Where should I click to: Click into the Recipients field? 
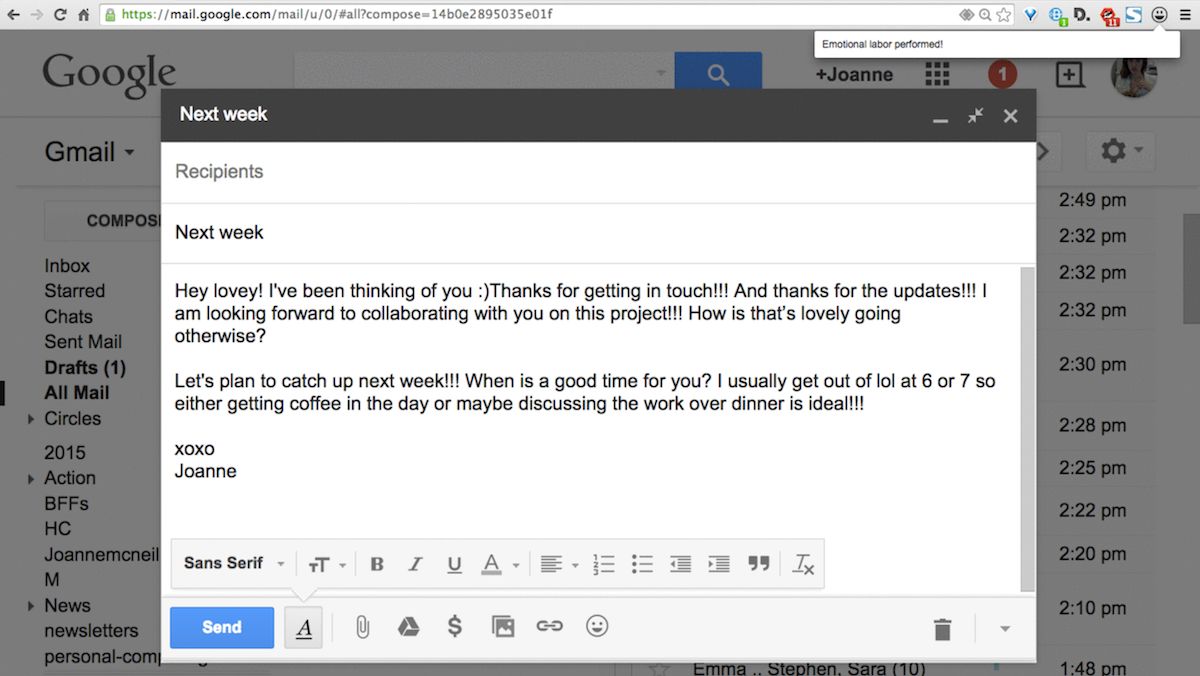598,172
